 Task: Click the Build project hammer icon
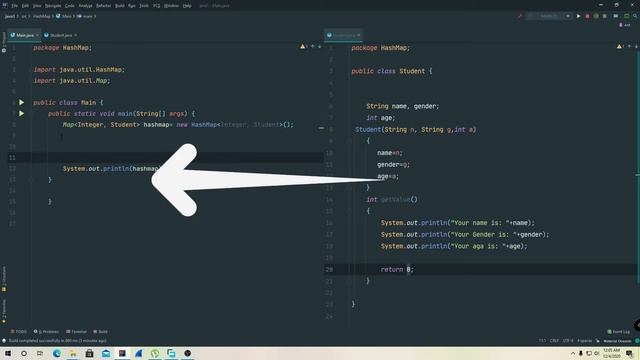[x=520, y=16]
